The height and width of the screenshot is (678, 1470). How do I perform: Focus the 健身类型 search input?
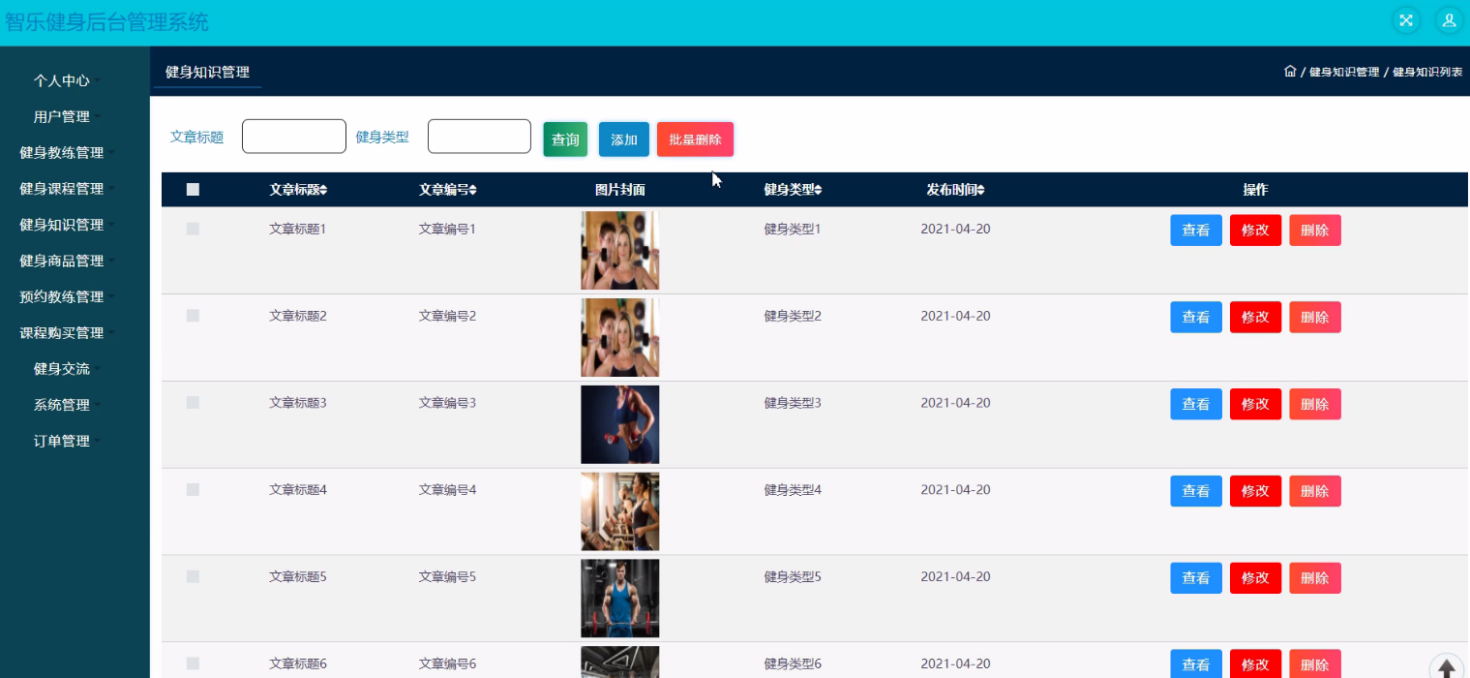pos(479,137)
